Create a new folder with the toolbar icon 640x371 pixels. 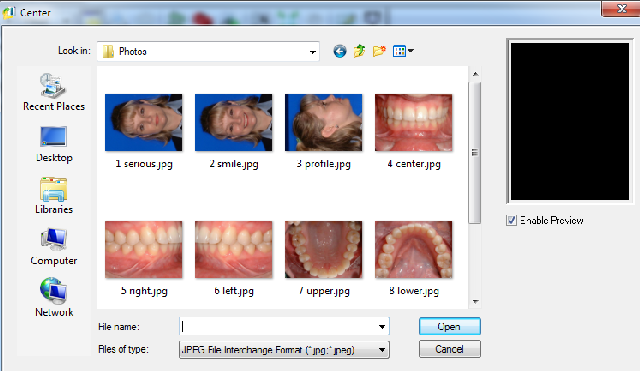coord(379,51)
